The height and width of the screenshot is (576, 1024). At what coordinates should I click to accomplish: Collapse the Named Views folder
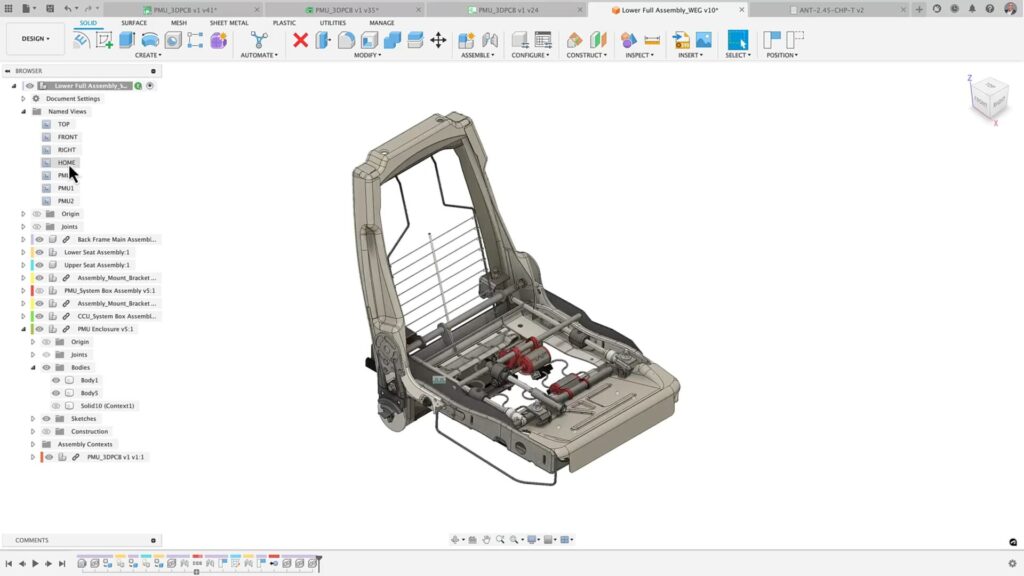pos(24,111)
